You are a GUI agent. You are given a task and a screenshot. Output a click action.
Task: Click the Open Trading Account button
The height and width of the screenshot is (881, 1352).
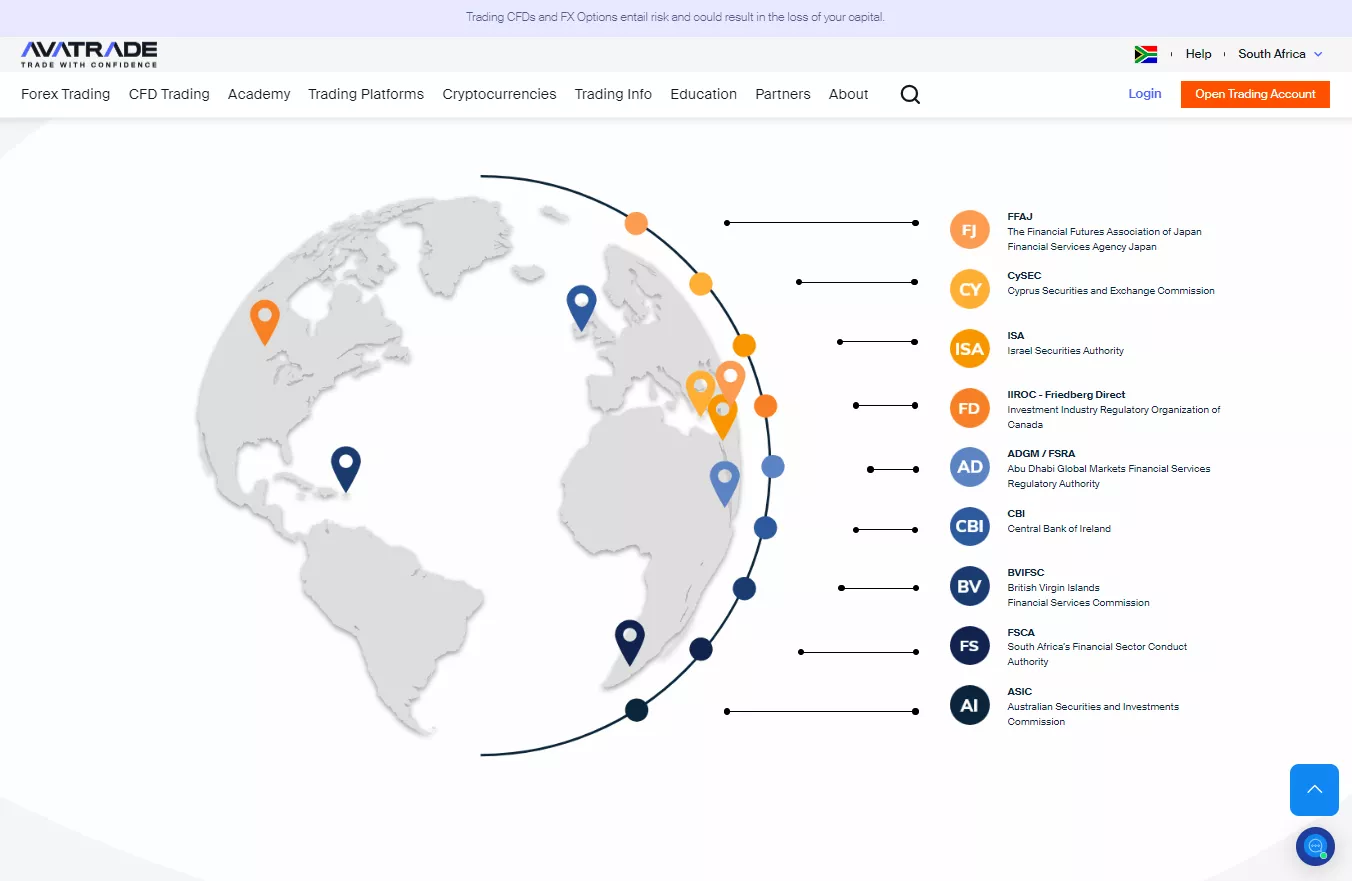point(1255,94)
